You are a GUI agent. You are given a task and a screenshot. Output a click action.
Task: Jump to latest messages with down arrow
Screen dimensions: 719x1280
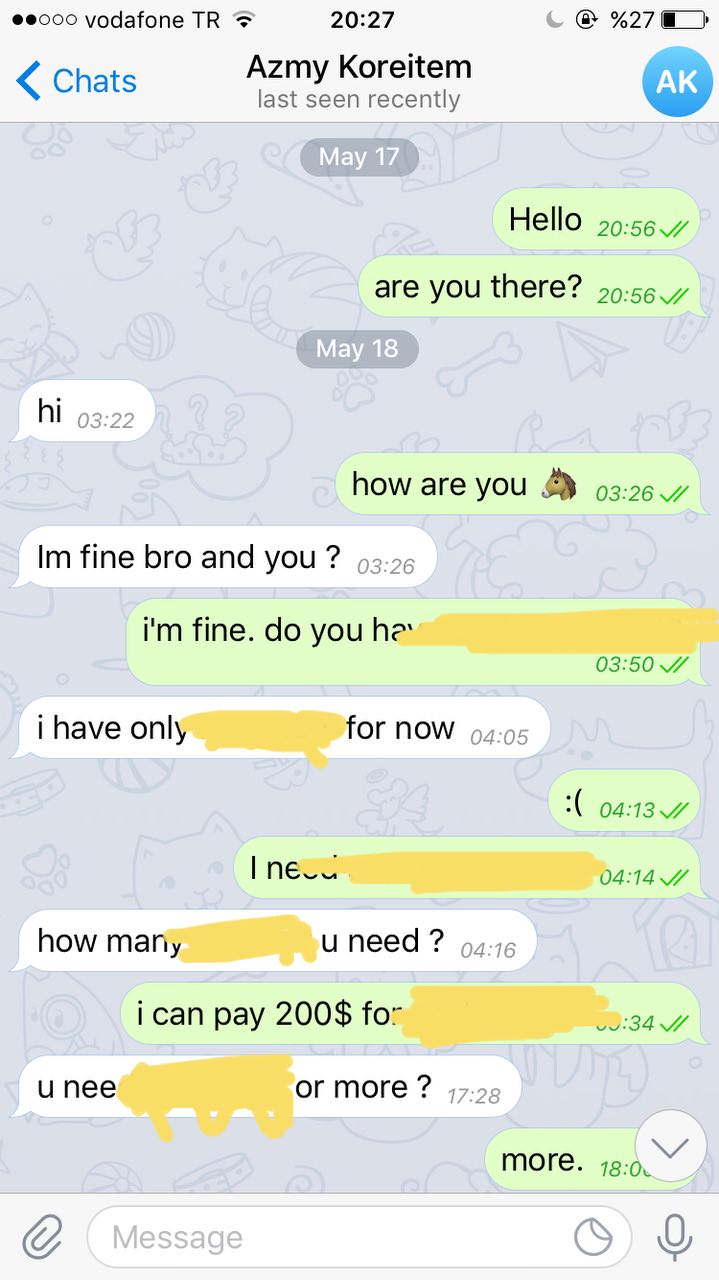[670, 1147]
